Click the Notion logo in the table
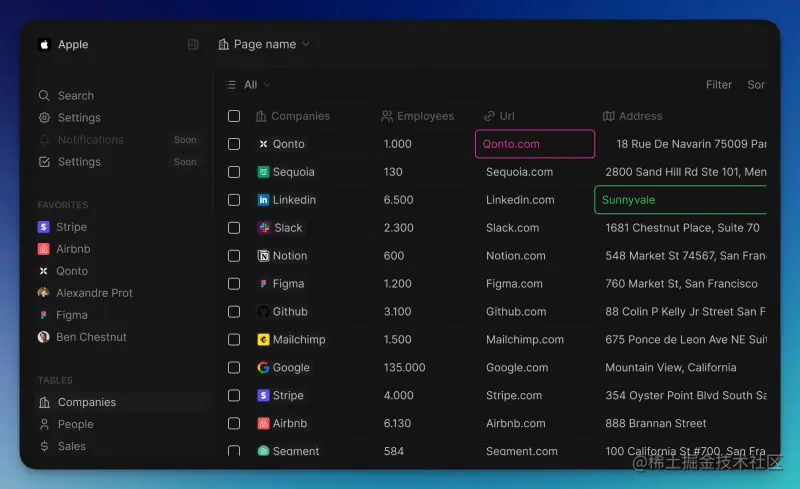 263,256
